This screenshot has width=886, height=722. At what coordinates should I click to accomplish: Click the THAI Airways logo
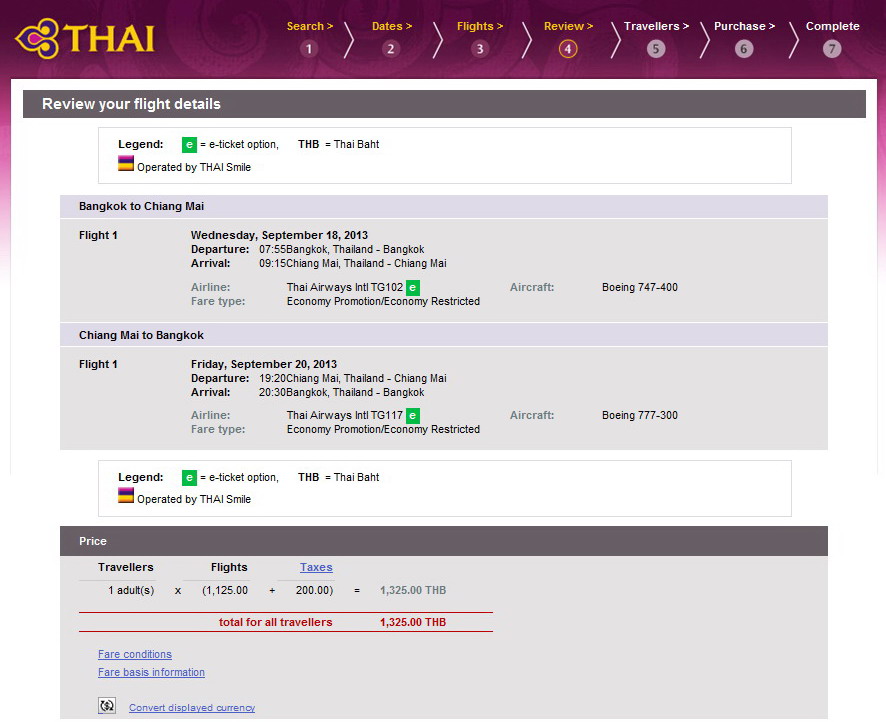(x=85, y=38)
